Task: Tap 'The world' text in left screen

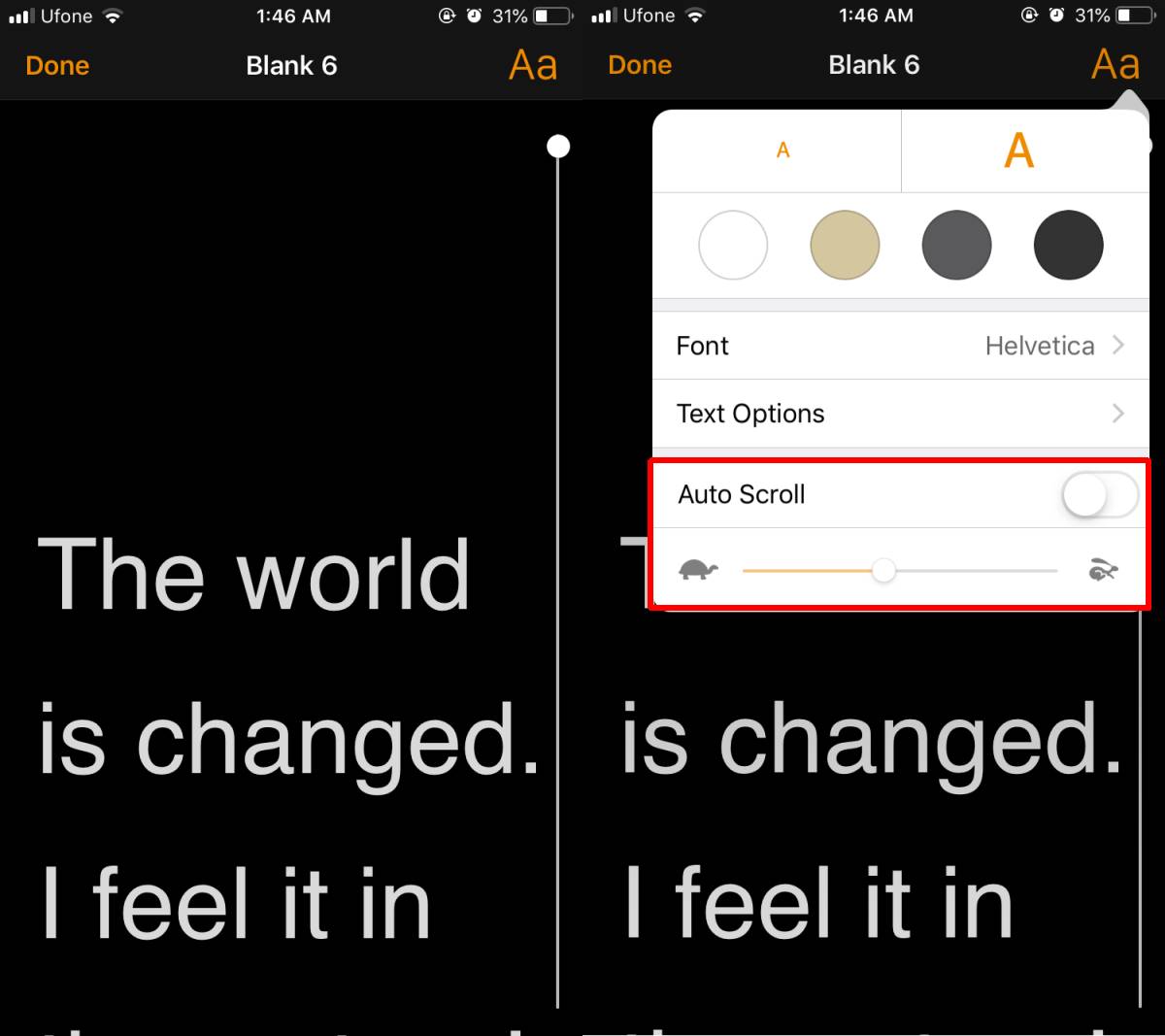Action: point(254,575)
